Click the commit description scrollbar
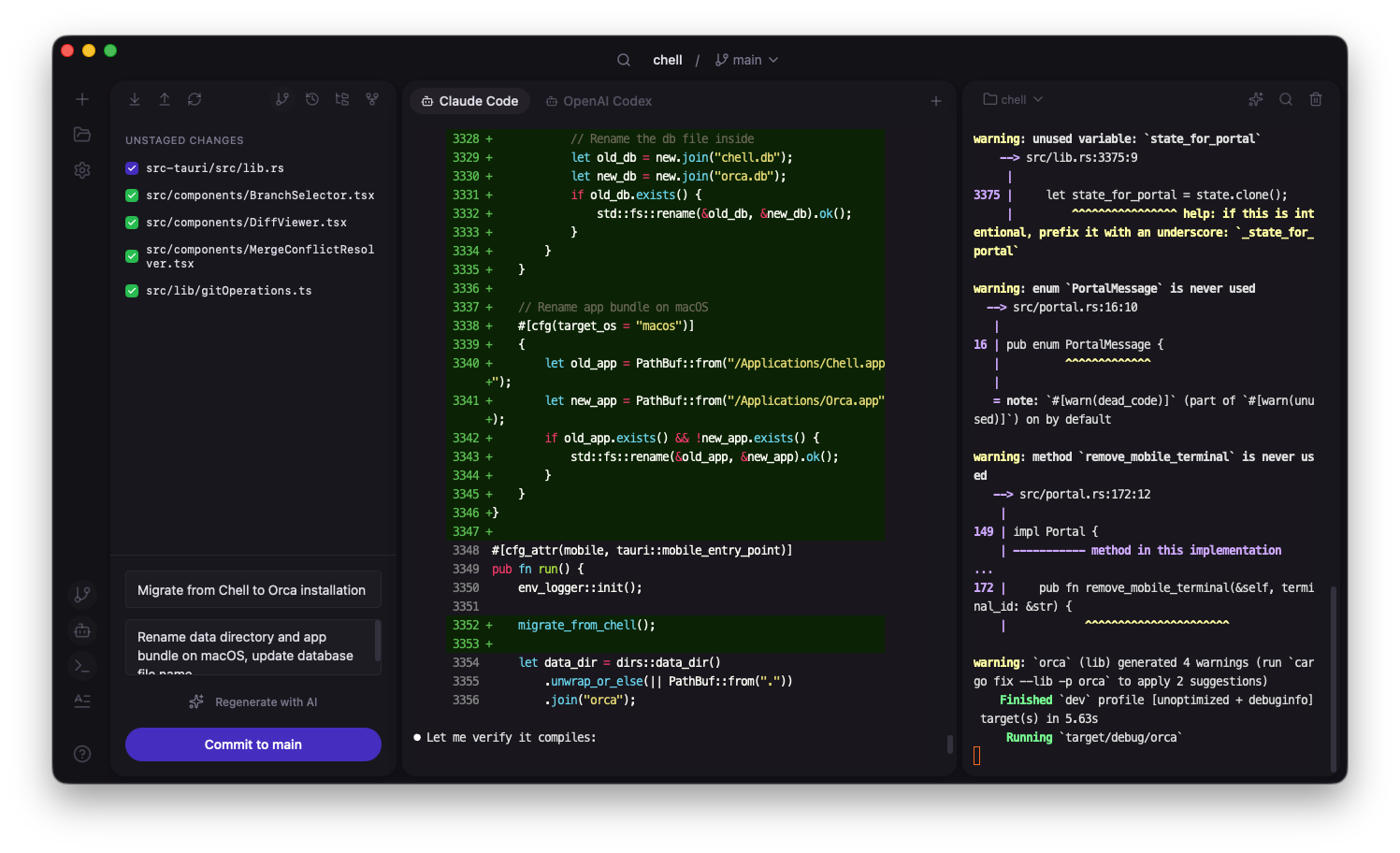1400x853 pixels. click(378, 640)
